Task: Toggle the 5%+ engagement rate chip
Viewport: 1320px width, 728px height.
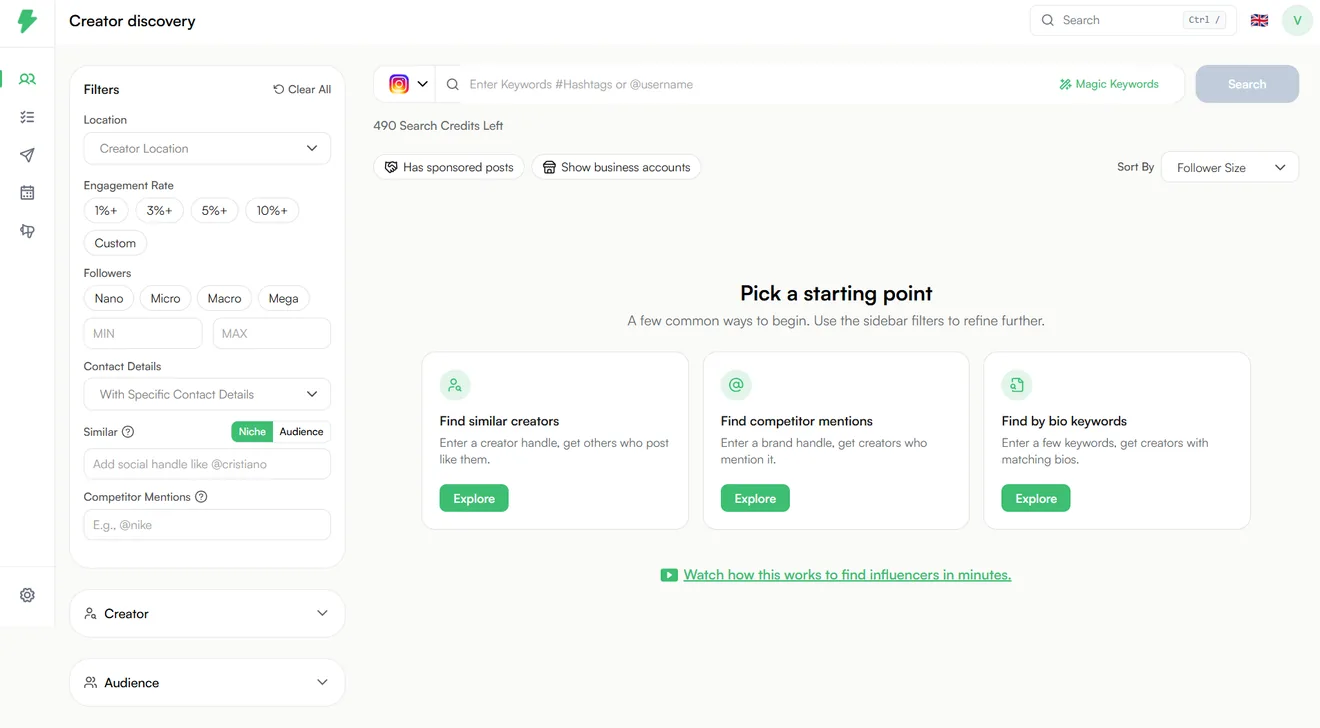Action: coord(215,211)
